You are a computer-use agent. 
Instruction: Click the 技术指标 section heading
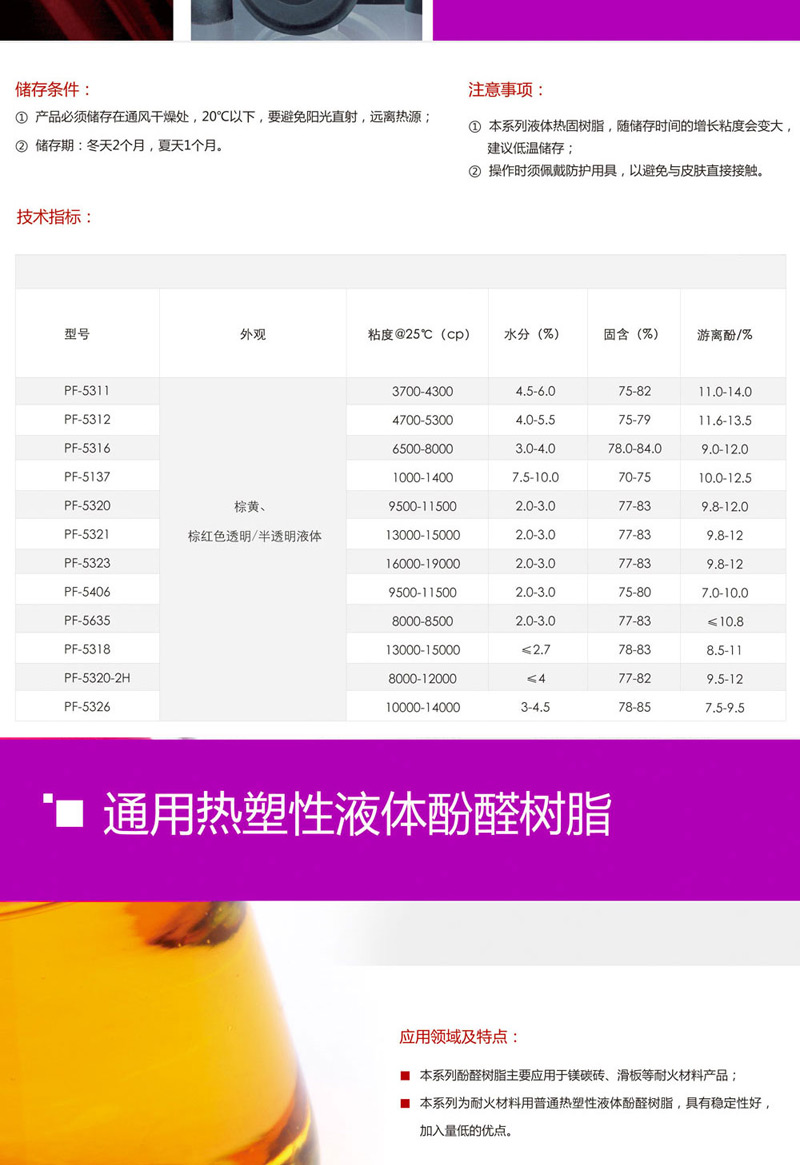pyautogui.click(x=54, y=217)
